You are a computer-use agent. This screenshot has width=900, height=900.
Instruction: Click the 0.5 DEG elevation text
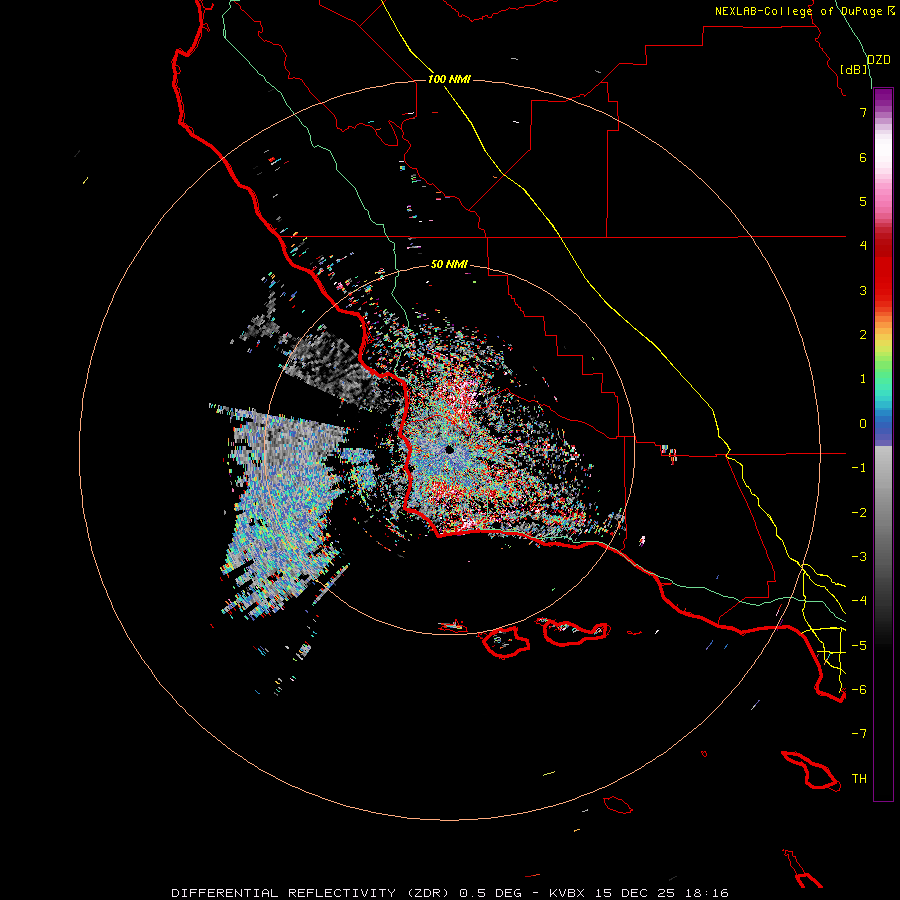[x=490, y=893]
